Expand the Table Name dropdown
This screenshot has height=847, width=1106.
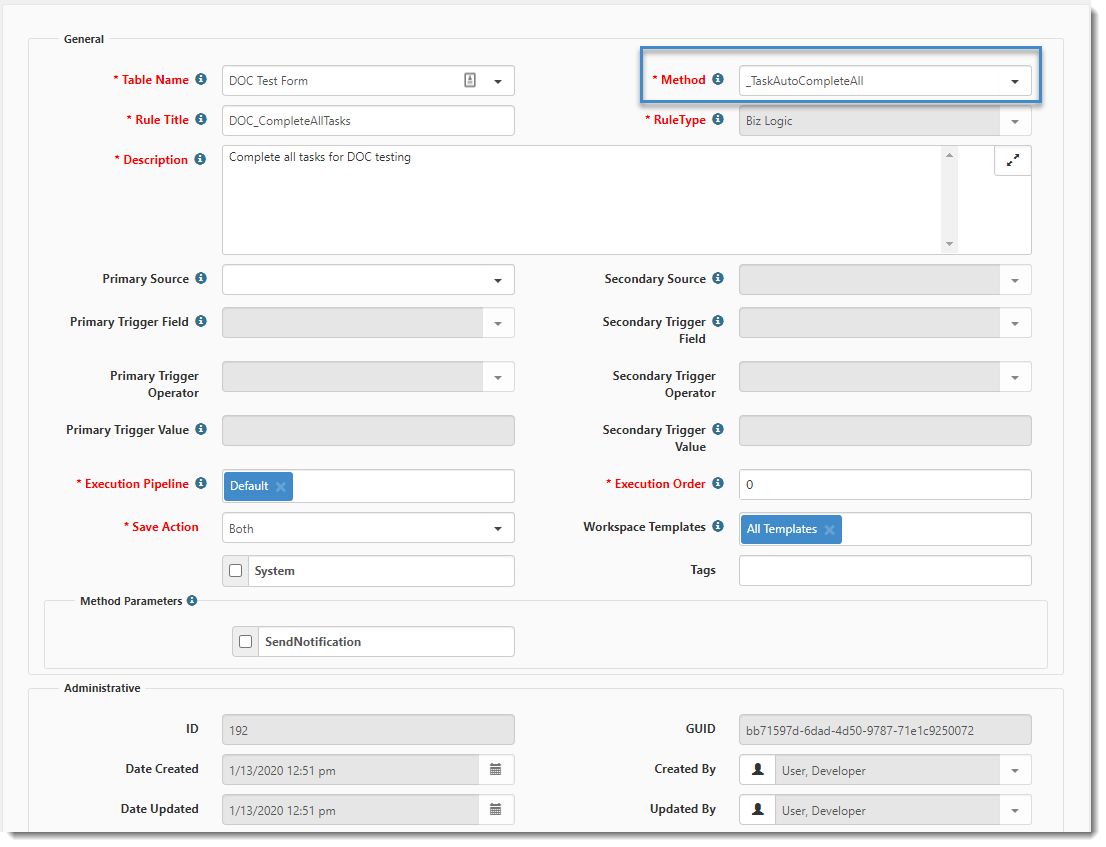498,81
